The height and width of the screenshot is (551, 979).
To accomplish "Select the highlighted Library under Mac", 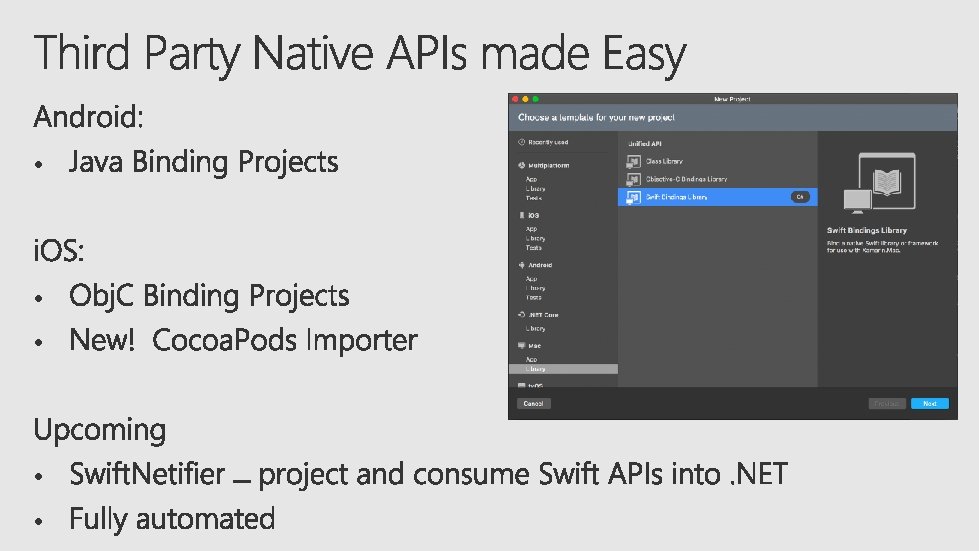I will coord(563,369).
